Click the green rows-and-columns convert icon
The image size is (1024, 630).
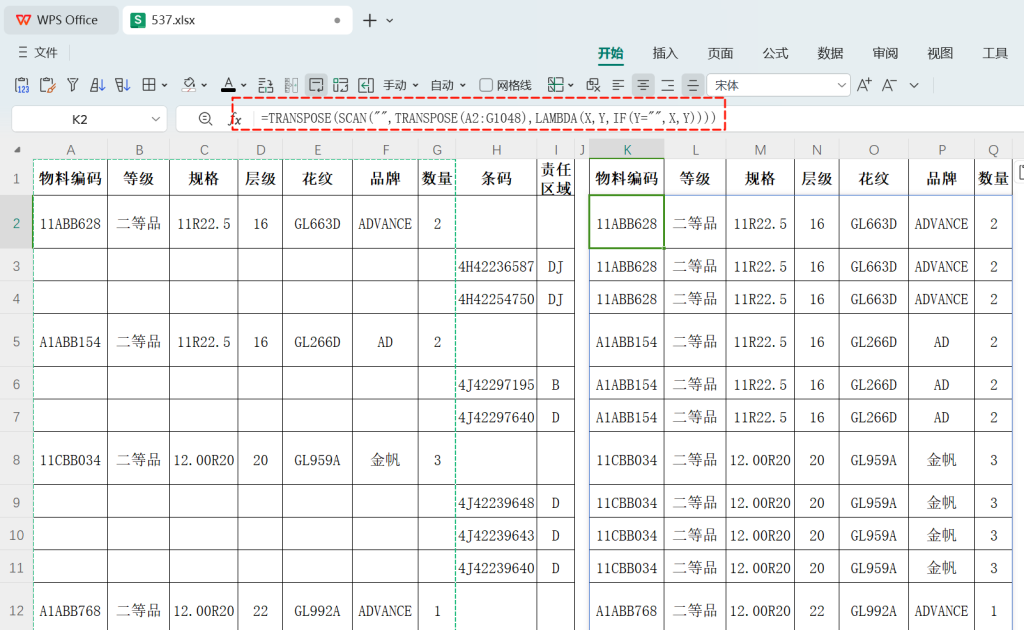point(340,85)
